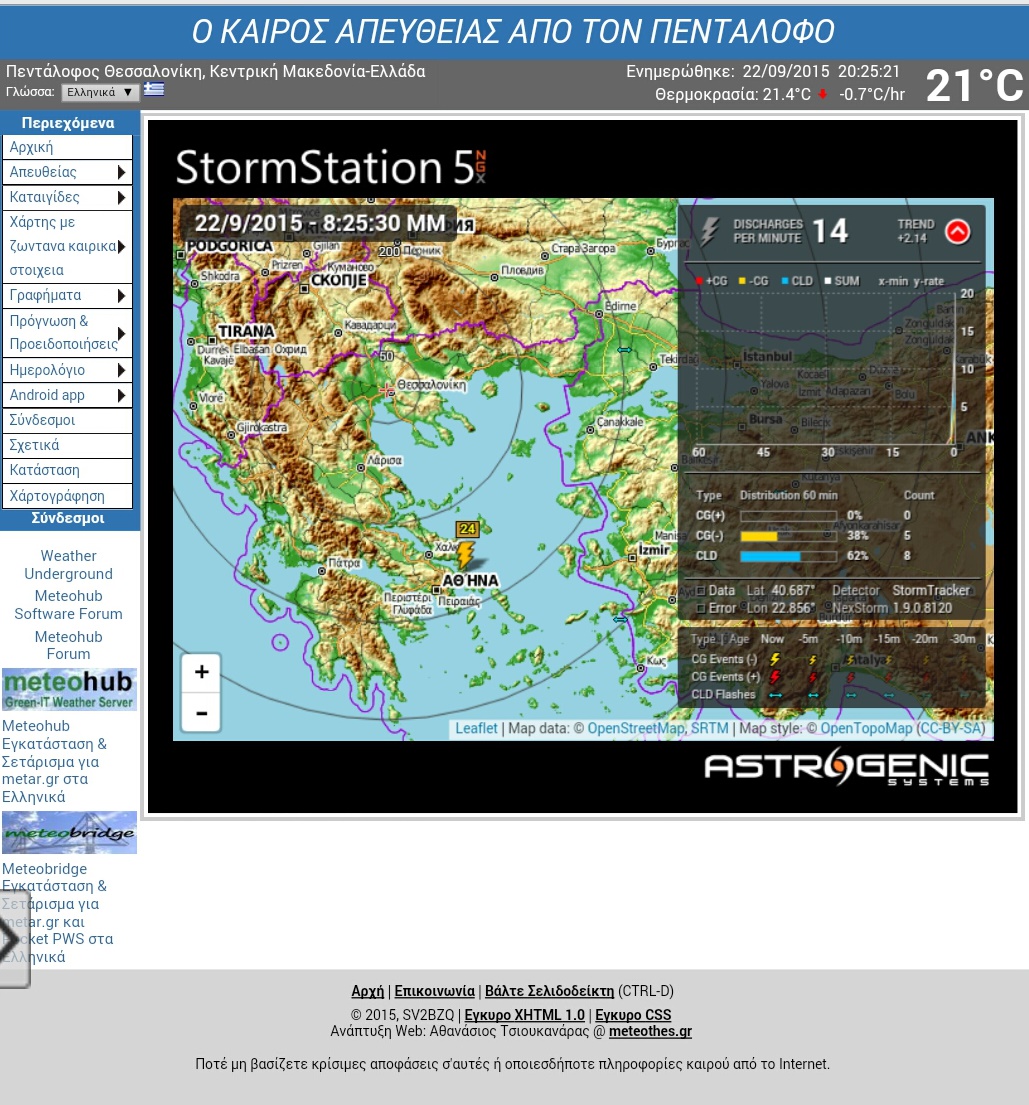Open the SRTM attribution link
The height and width of the screenshot is (1105, 1029).
pos(710,728)
